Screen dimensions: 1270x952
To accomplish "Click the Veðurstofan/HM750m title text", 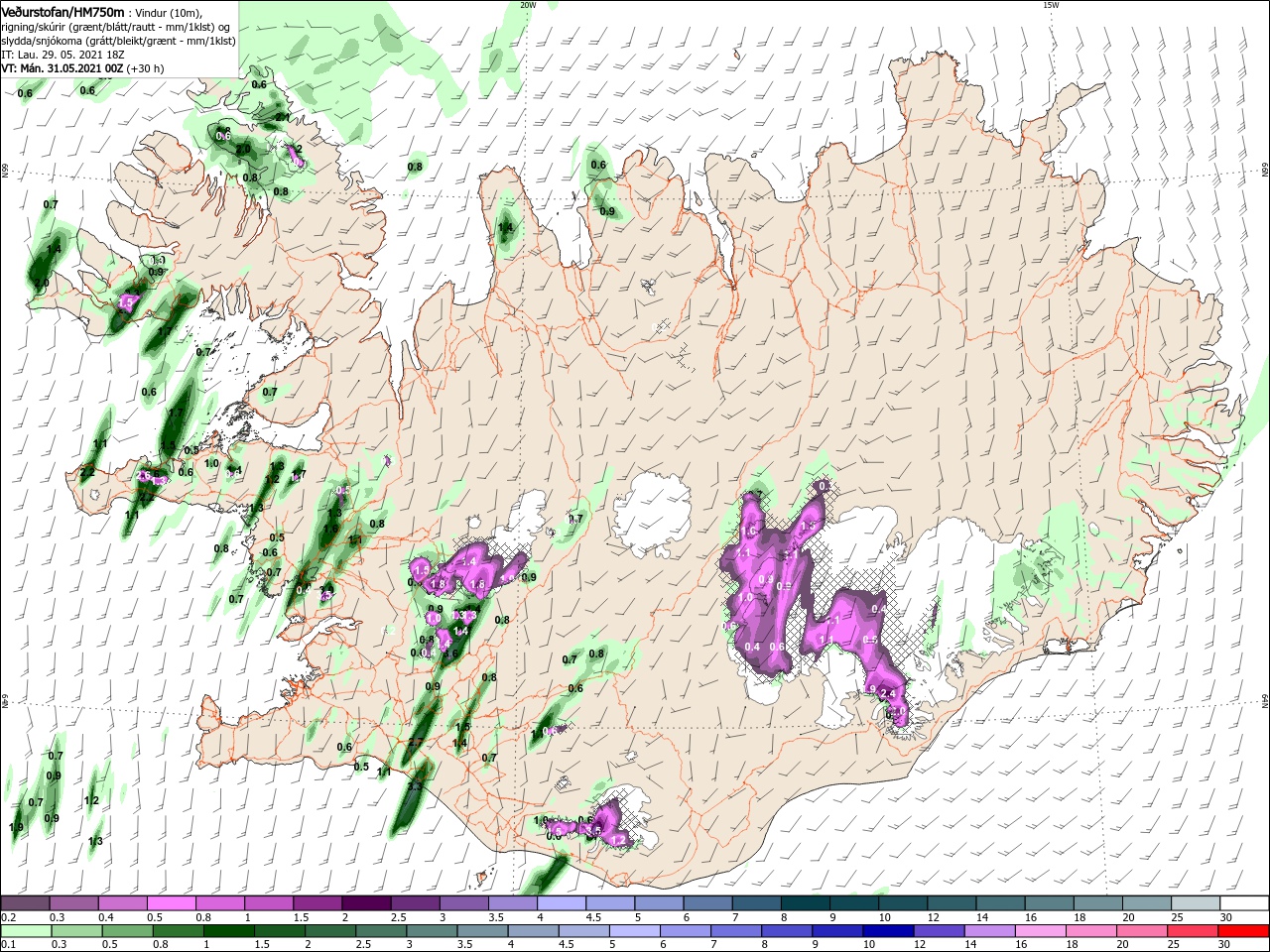I will [62, 11].
